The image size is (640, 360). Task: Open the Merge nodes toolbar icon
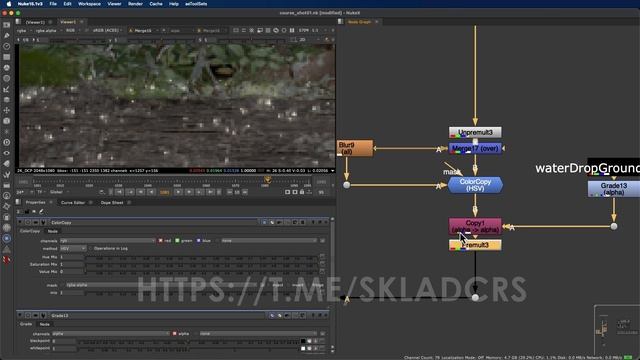coord(7,100)
